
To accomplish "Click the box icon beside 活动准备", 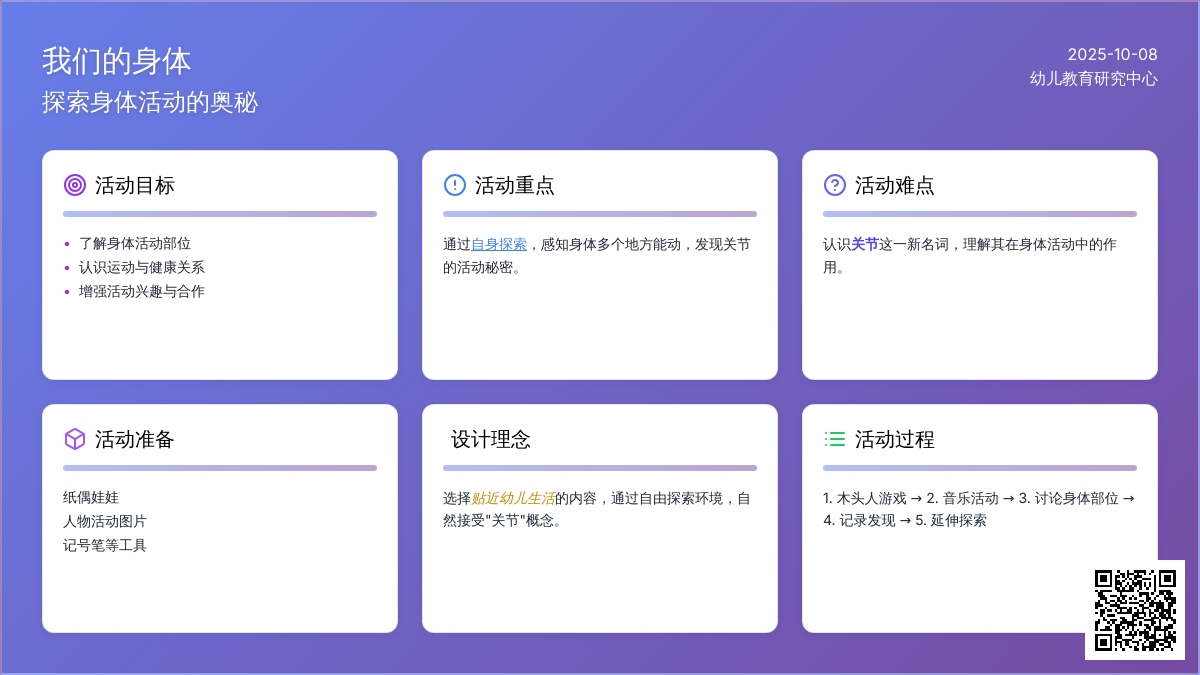I will click(75, 439).
